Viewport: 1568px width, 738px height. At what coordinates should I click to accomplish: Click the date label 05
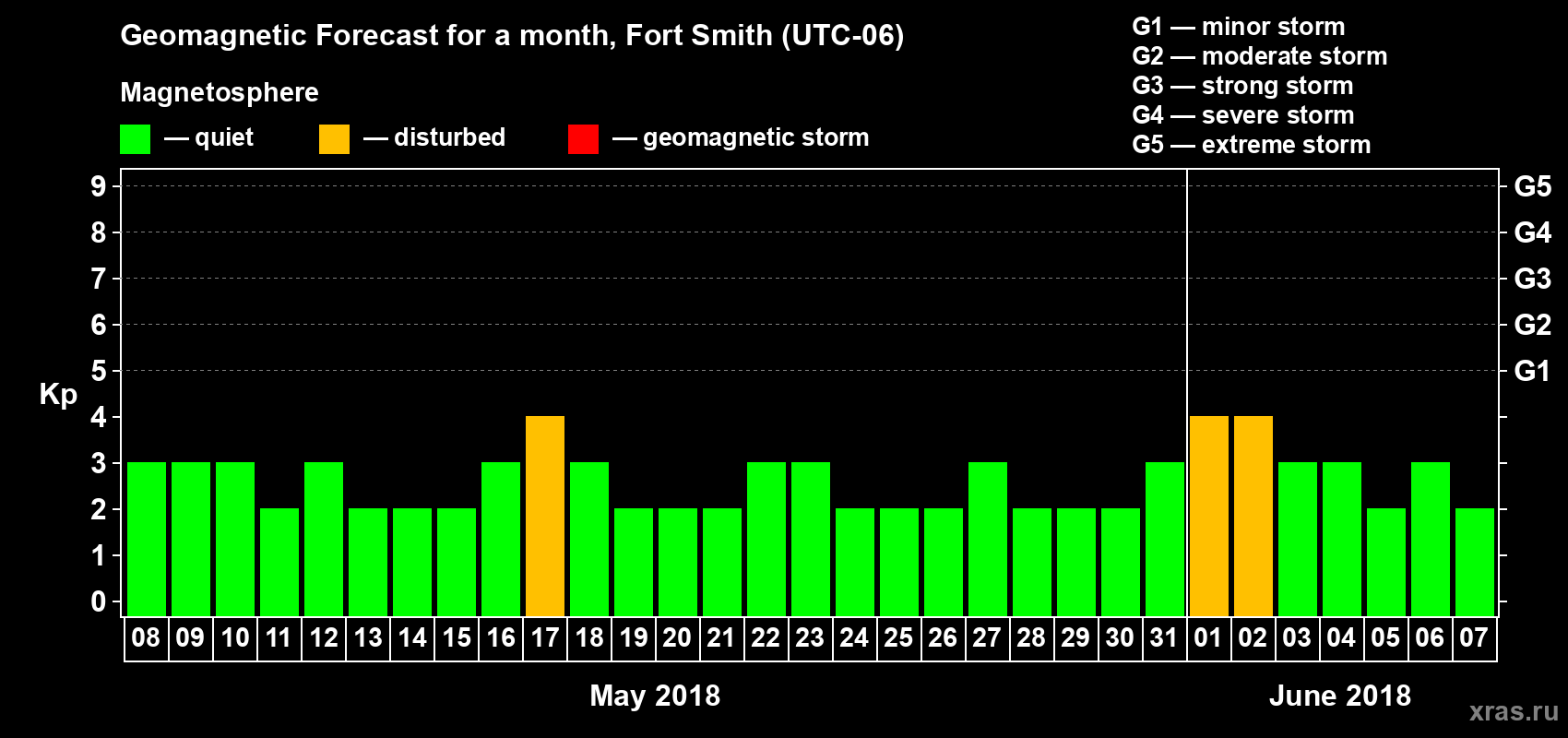(1385, 638)
